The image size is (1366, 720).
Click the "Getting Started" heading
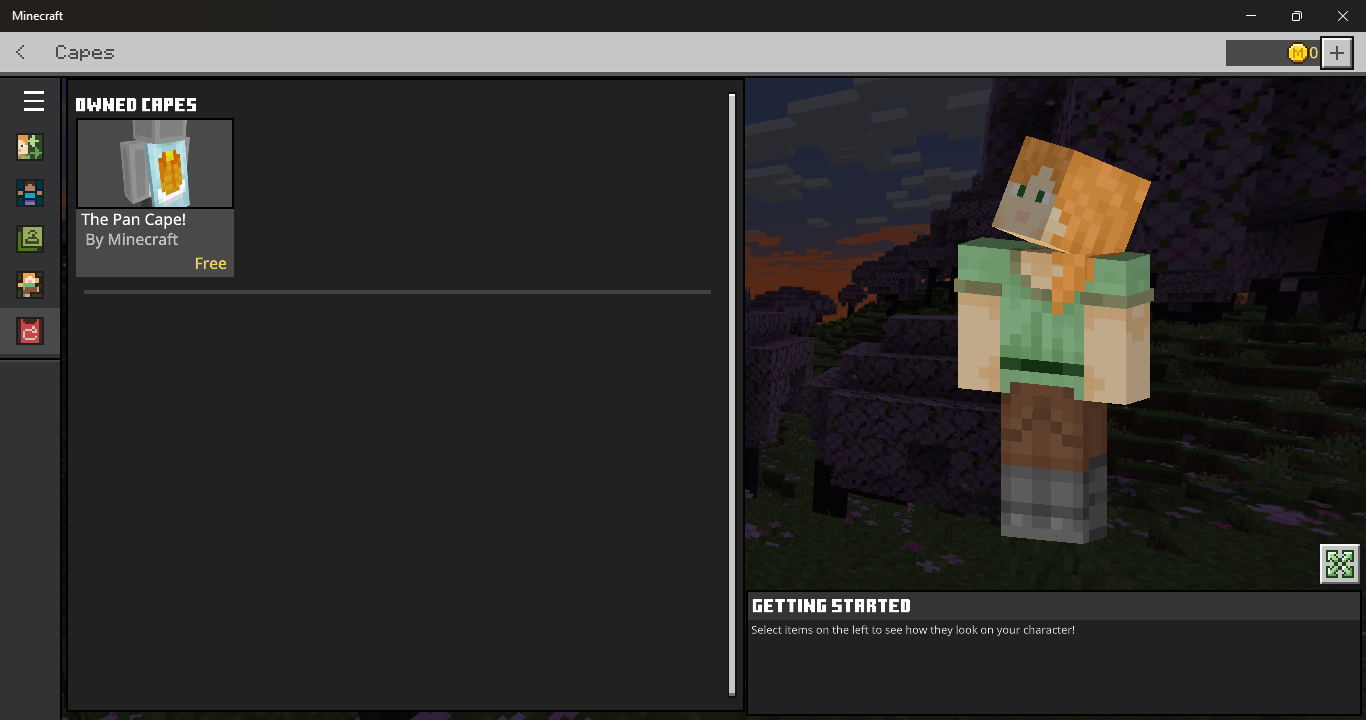click(x=831, y=606)
